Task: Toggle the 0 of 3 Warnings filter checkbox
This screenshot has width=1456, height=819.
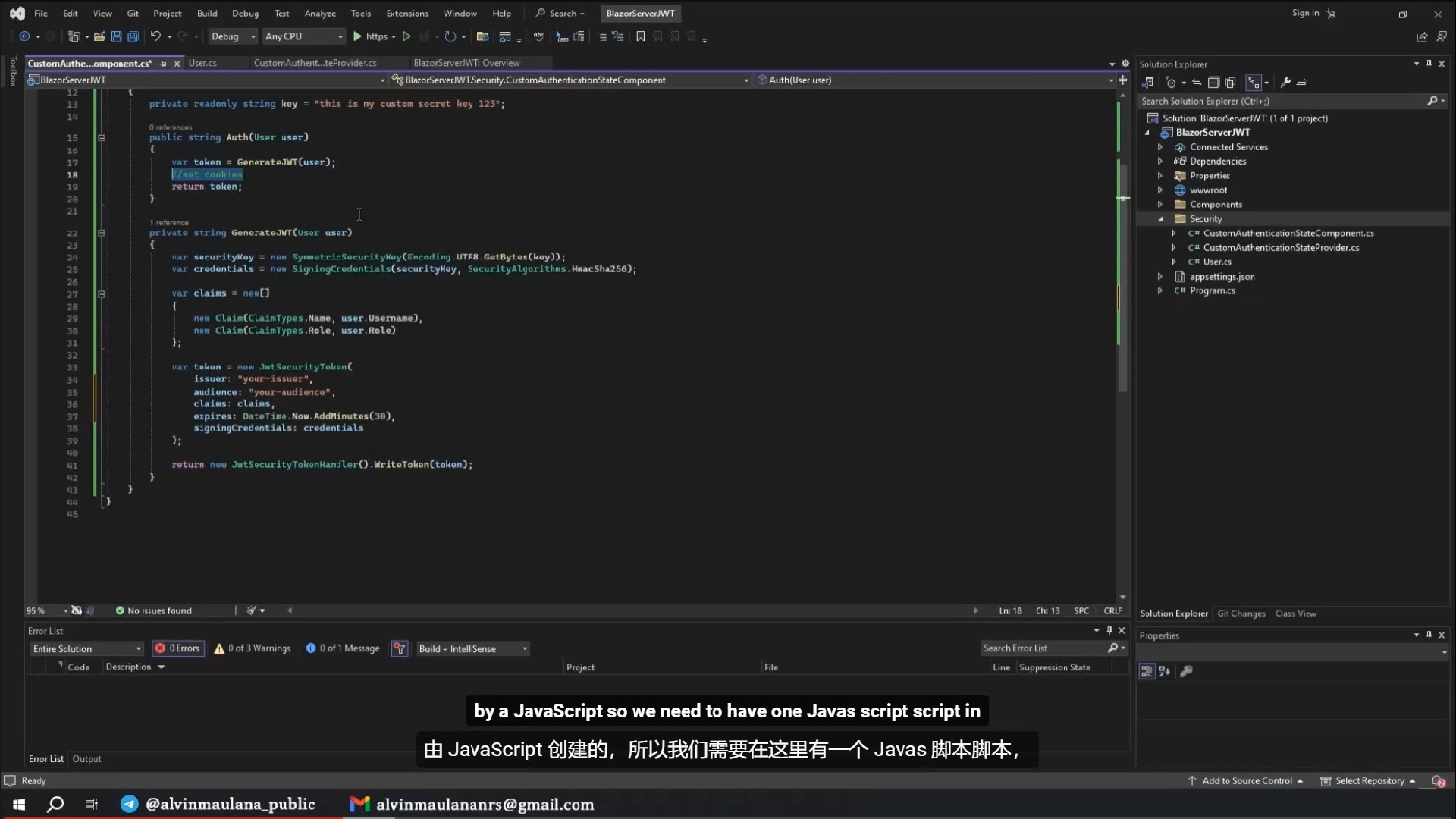Action: point(252,648)
